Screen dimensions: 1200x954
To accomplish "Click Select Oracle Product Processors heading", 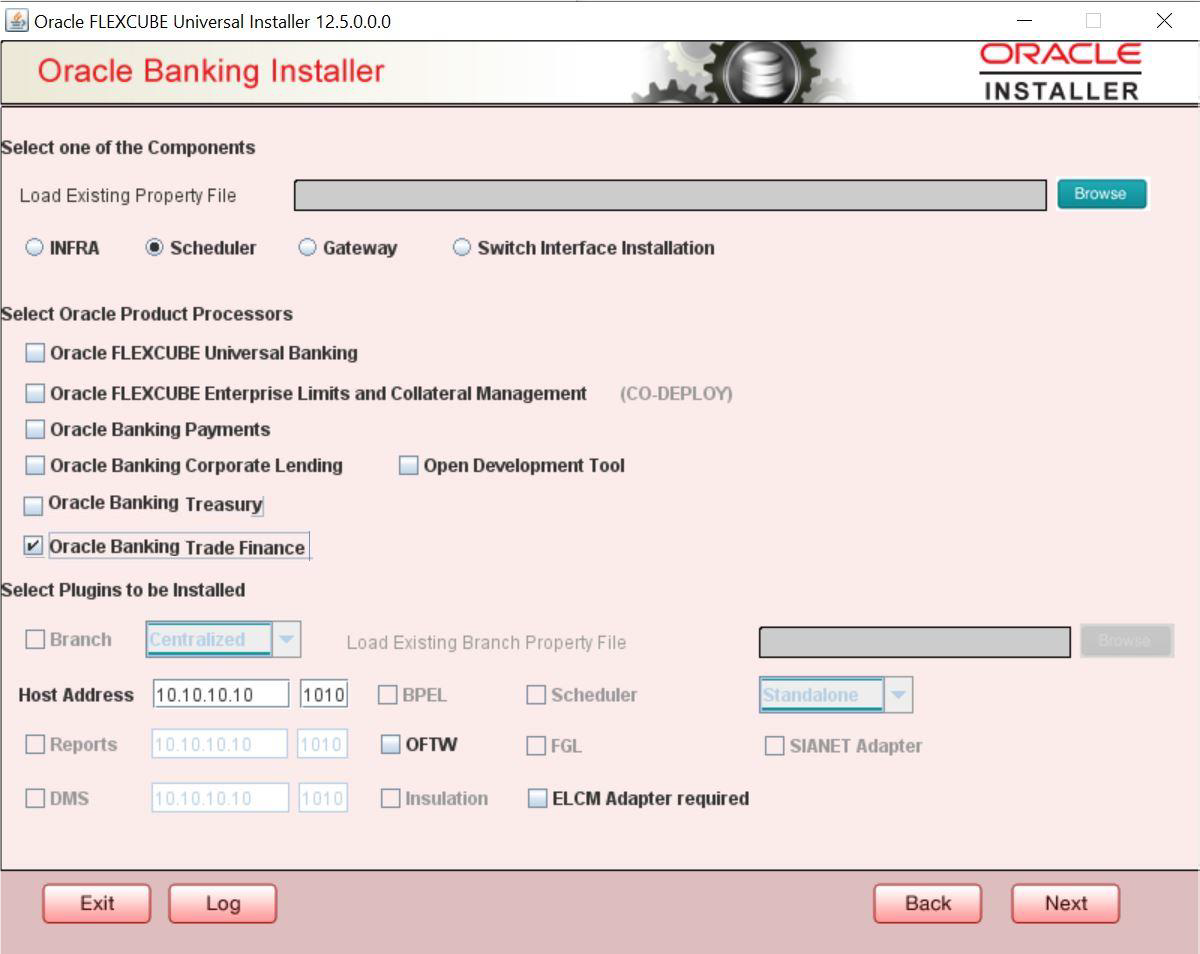I will coord(147,314).
